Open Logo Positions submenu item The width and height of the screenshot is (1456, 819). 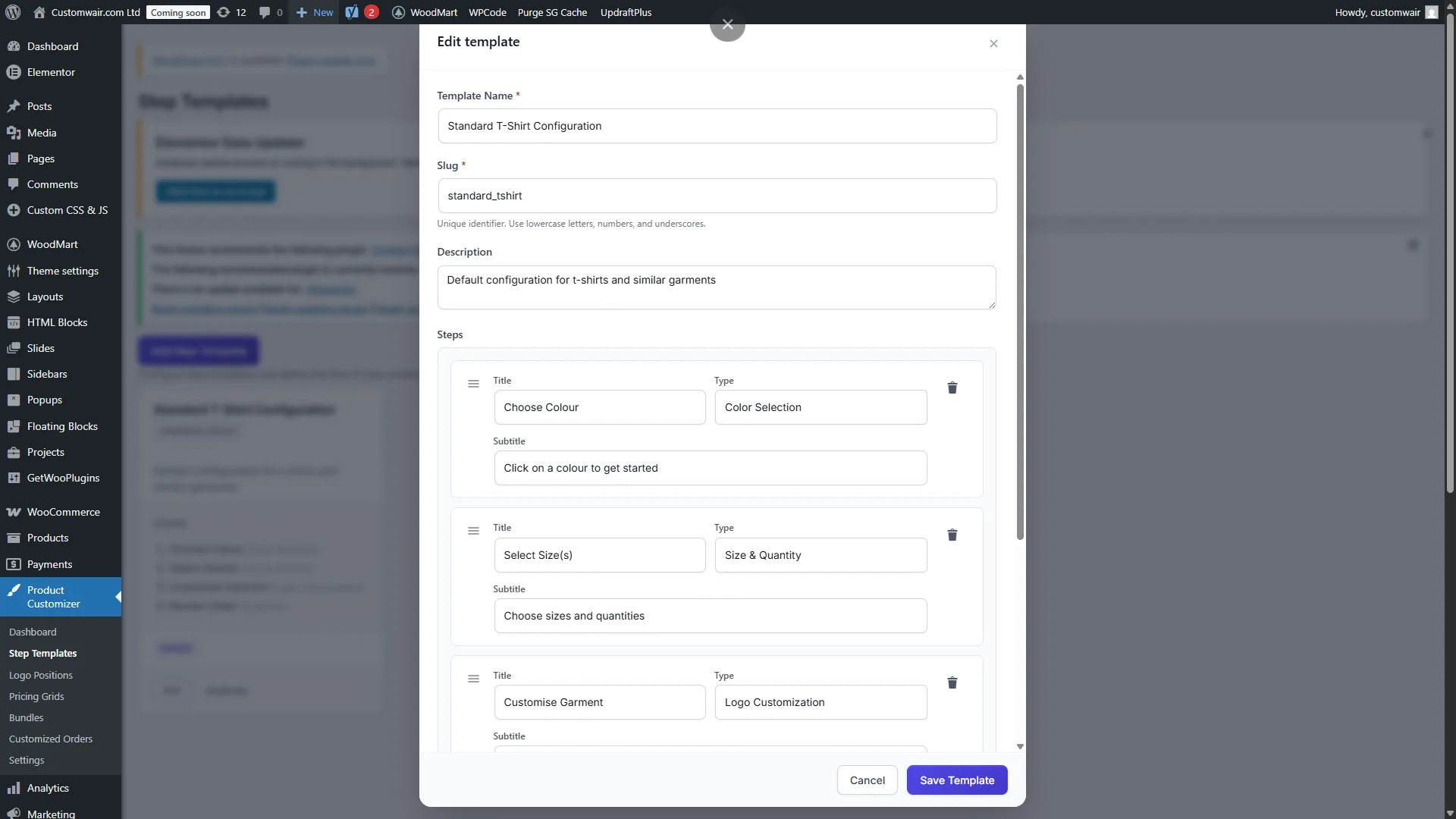point(41,675)
